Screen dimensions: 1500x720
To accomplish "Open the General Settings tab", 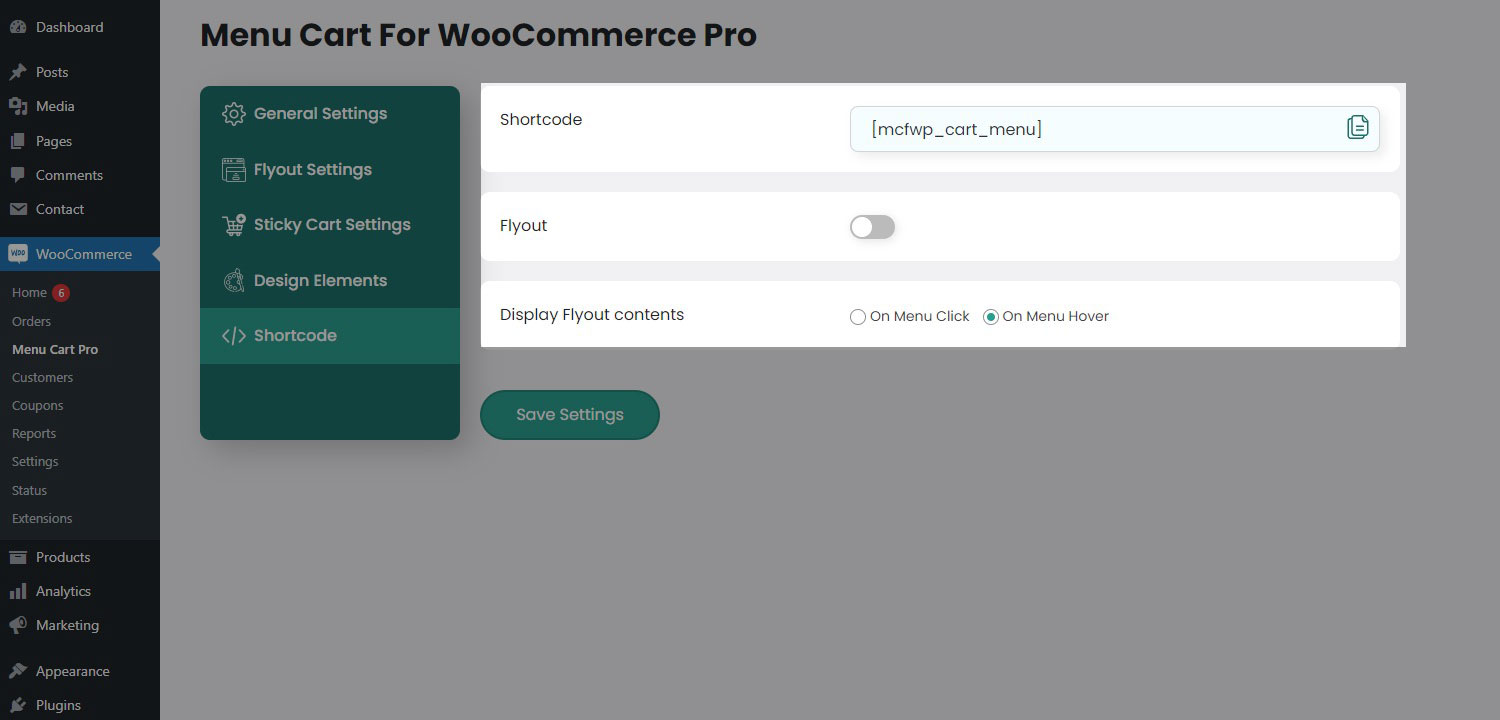I will click(x=330, y=114).
